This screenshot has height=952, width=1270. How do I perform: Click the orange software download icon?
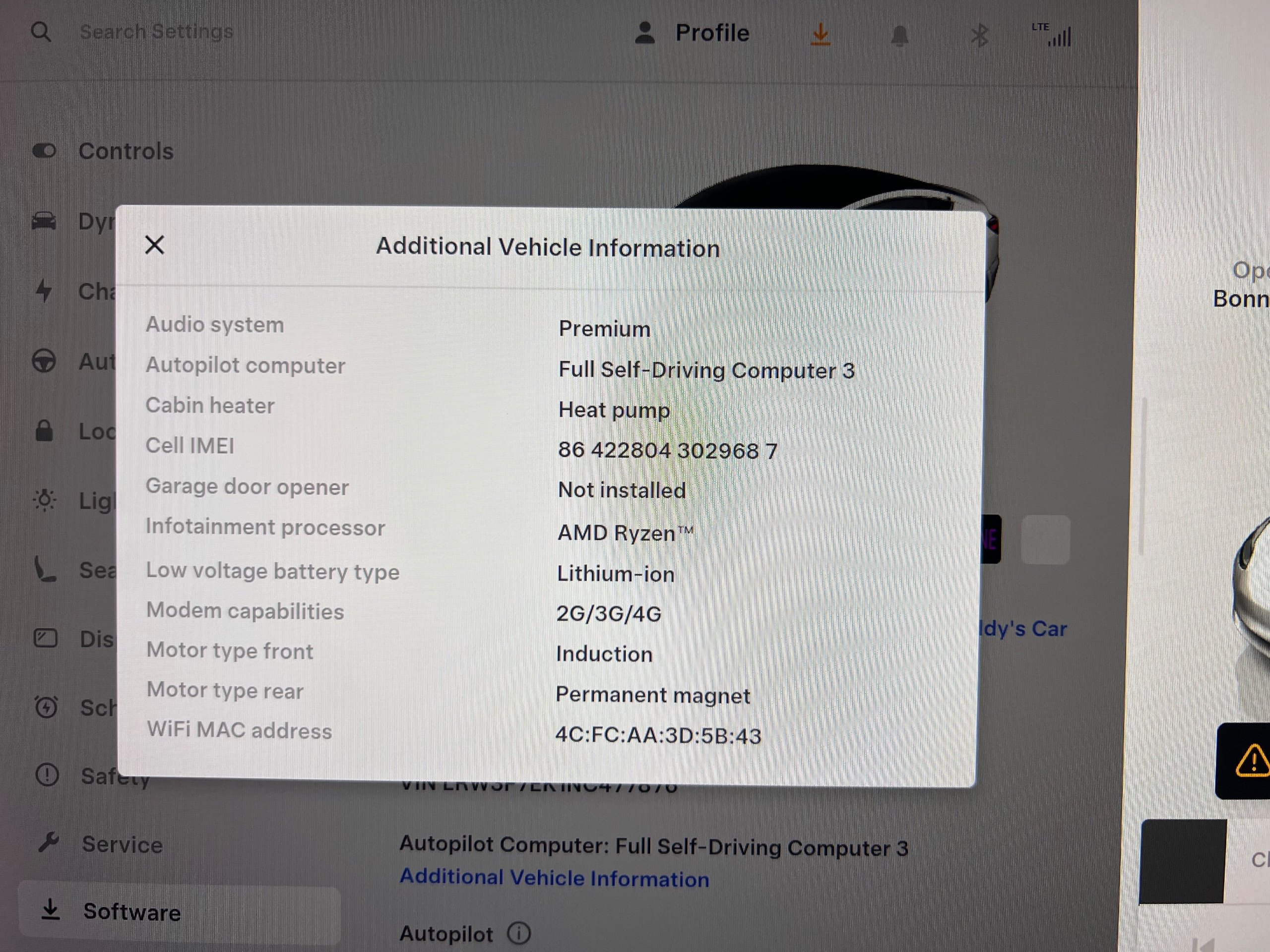[x=821, y=34]
